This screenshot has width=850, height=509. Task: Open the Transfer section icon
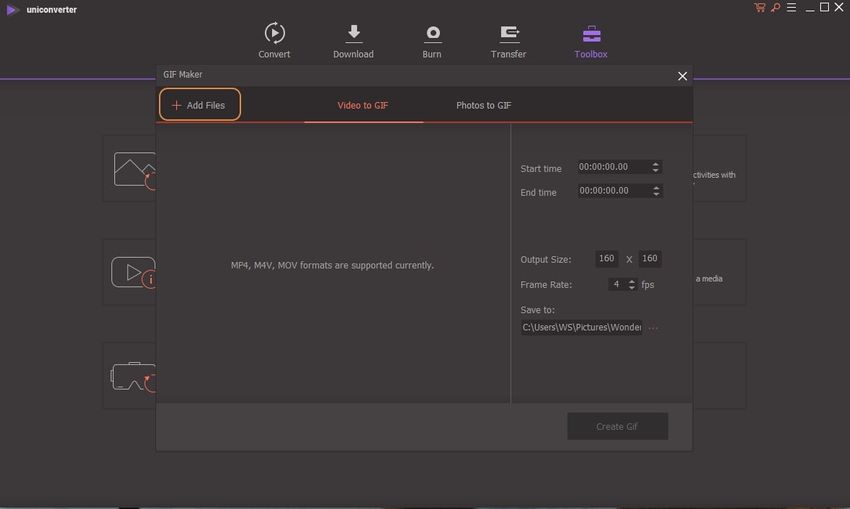(x=508, y=34)
